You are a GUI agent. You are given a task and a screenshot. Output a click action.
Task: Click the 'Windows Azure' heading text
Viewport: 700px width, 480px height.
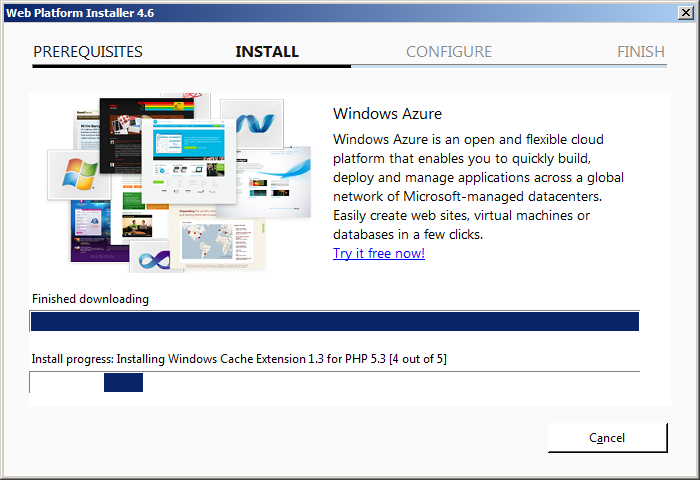click(x=387, y=113)
